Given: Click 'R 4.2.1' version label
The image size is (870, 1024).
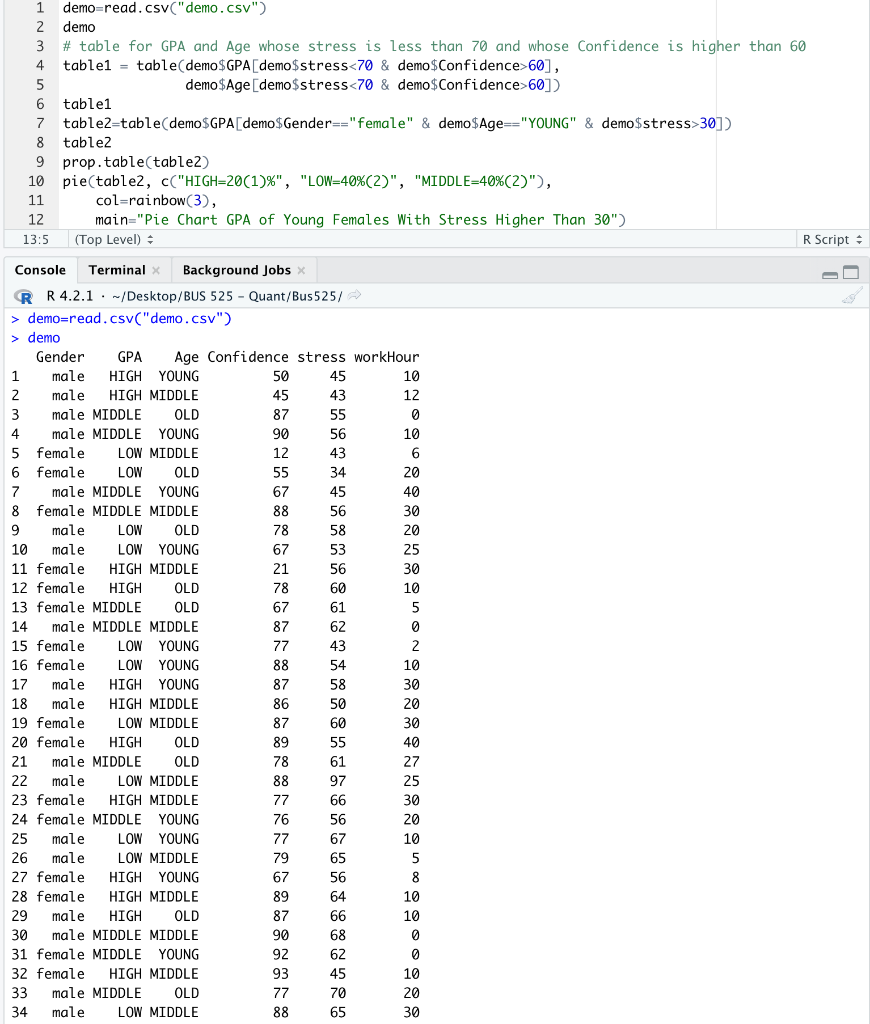Looking at the screenshot, I should point(70,296).
